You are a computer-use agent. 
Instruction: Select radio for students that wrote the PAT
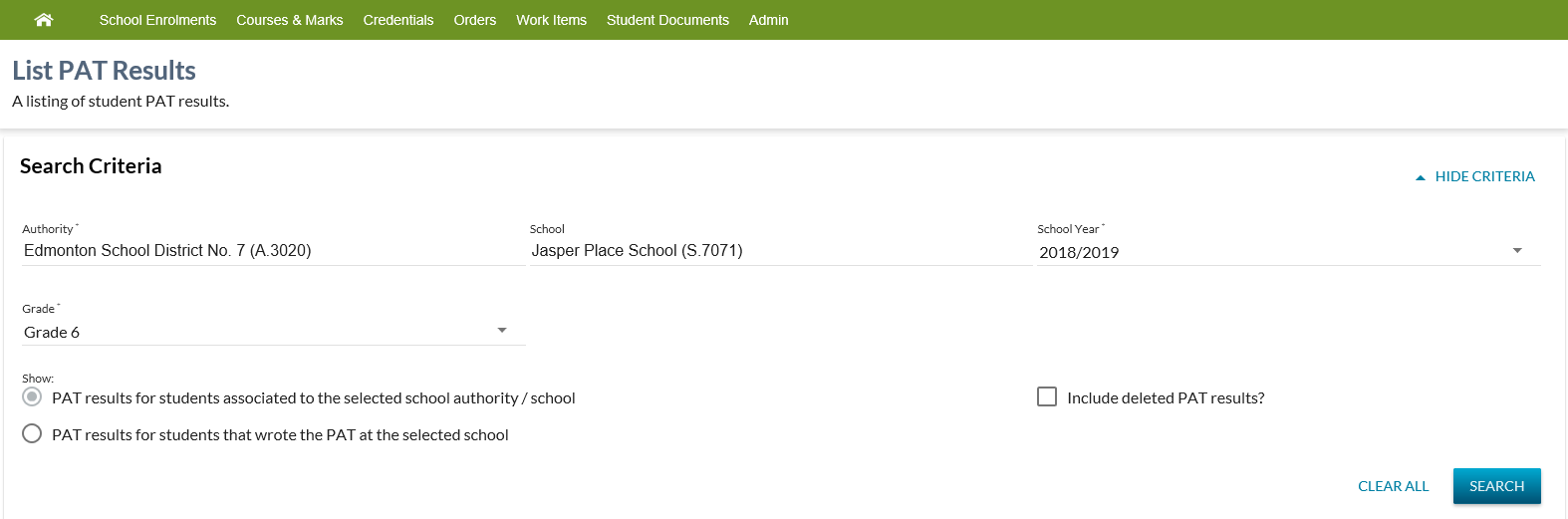tap(32, 433)
